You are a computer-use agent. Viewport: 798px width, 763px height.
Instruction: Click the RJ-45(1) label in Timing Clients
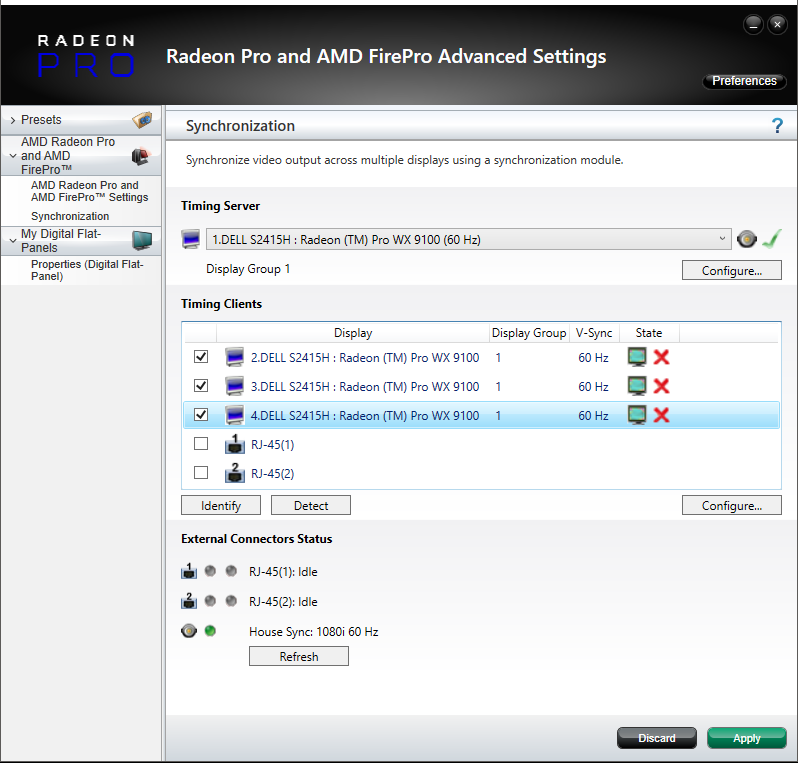click(272, 445)
